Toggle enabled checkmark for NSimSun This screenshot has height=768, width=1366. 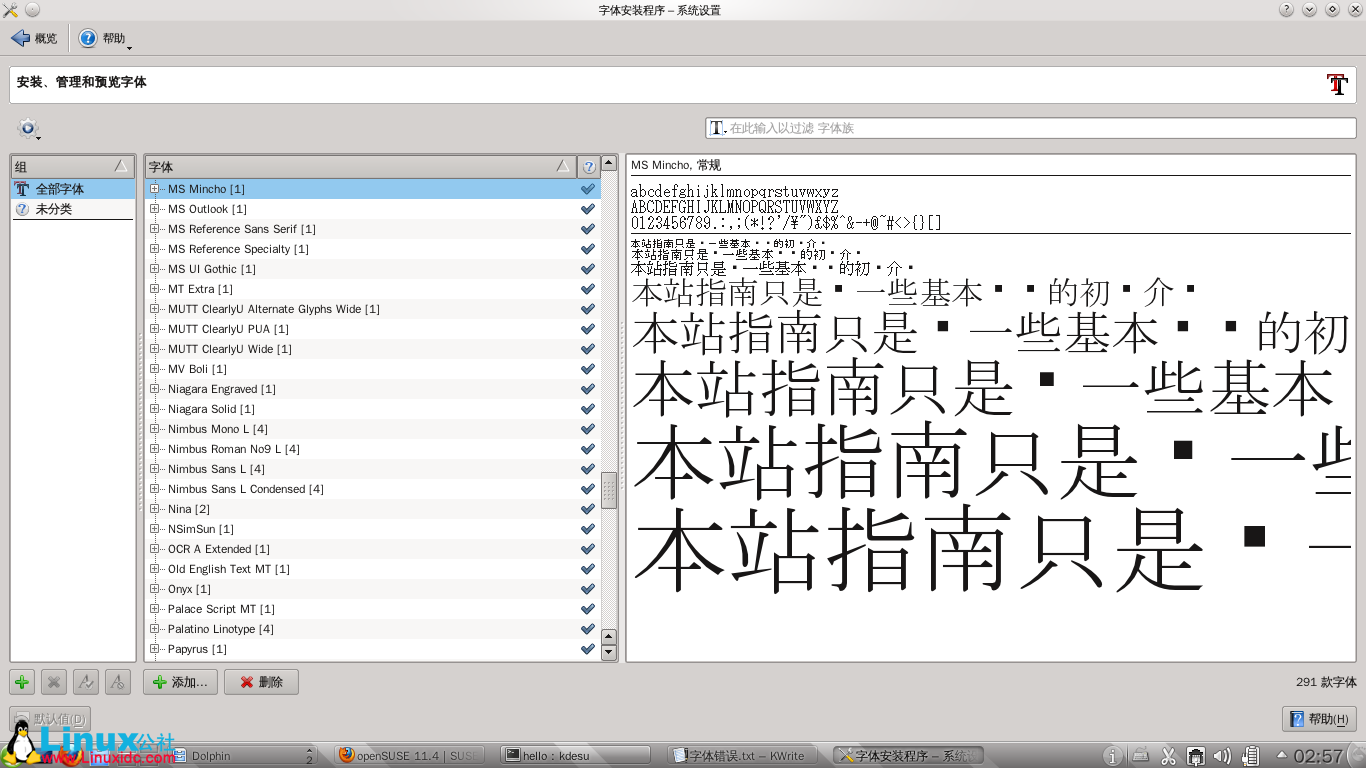tap(588, 529)
